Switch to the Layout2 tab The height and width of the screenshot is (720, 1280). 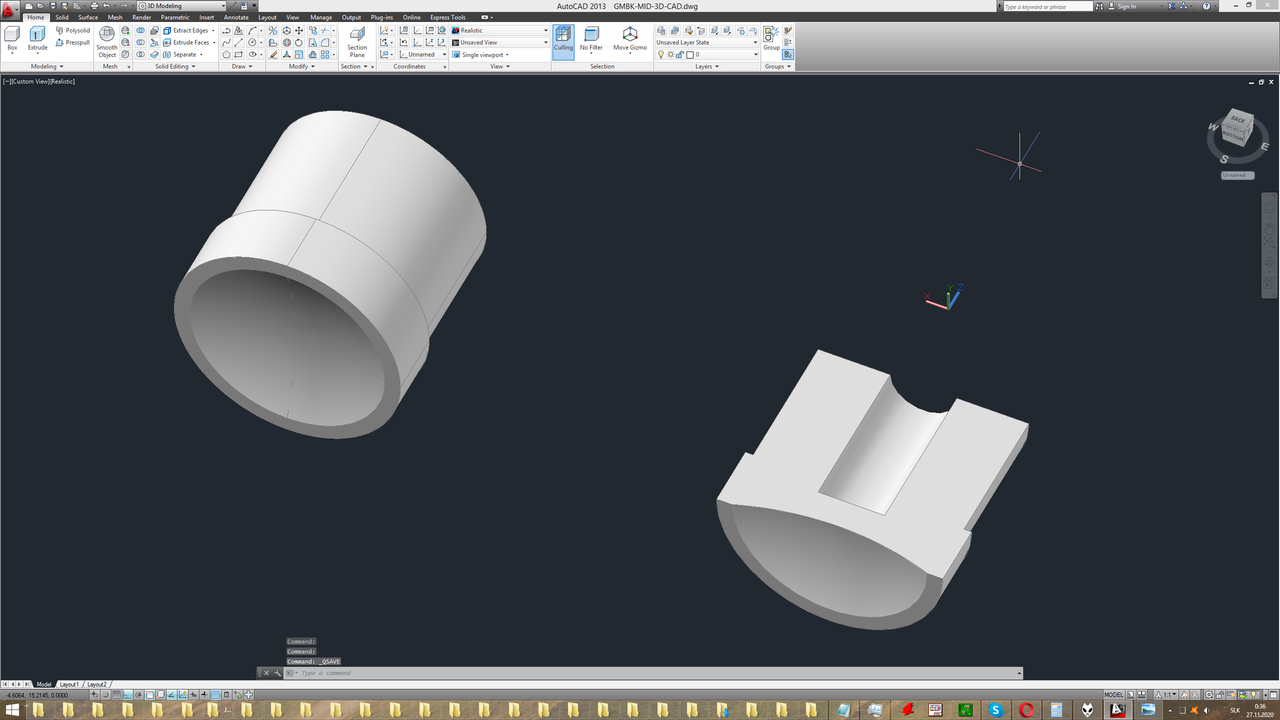point(96,684)
